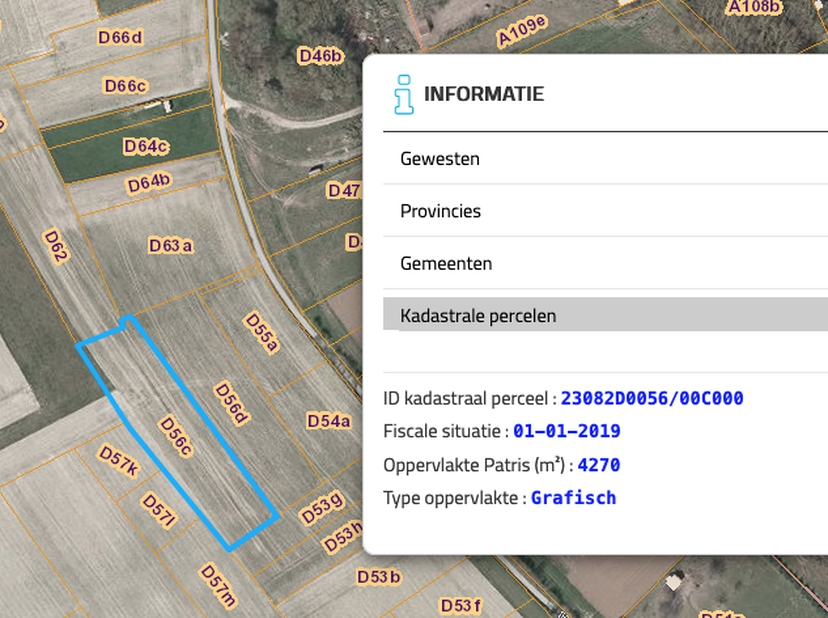Click area value 4270
The width and height of the screenshot is (828, 618).
coord(599,465)
